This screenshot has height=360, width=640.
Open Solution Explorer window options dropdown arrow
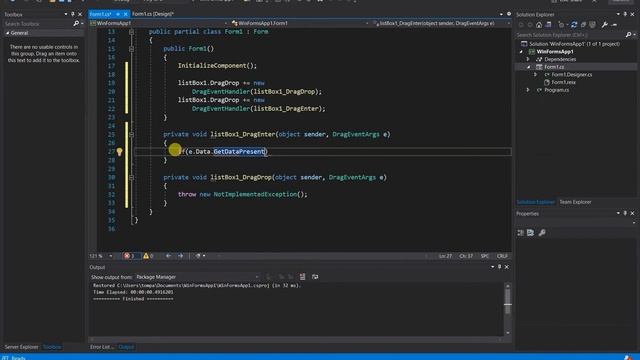tap(618, 14)
